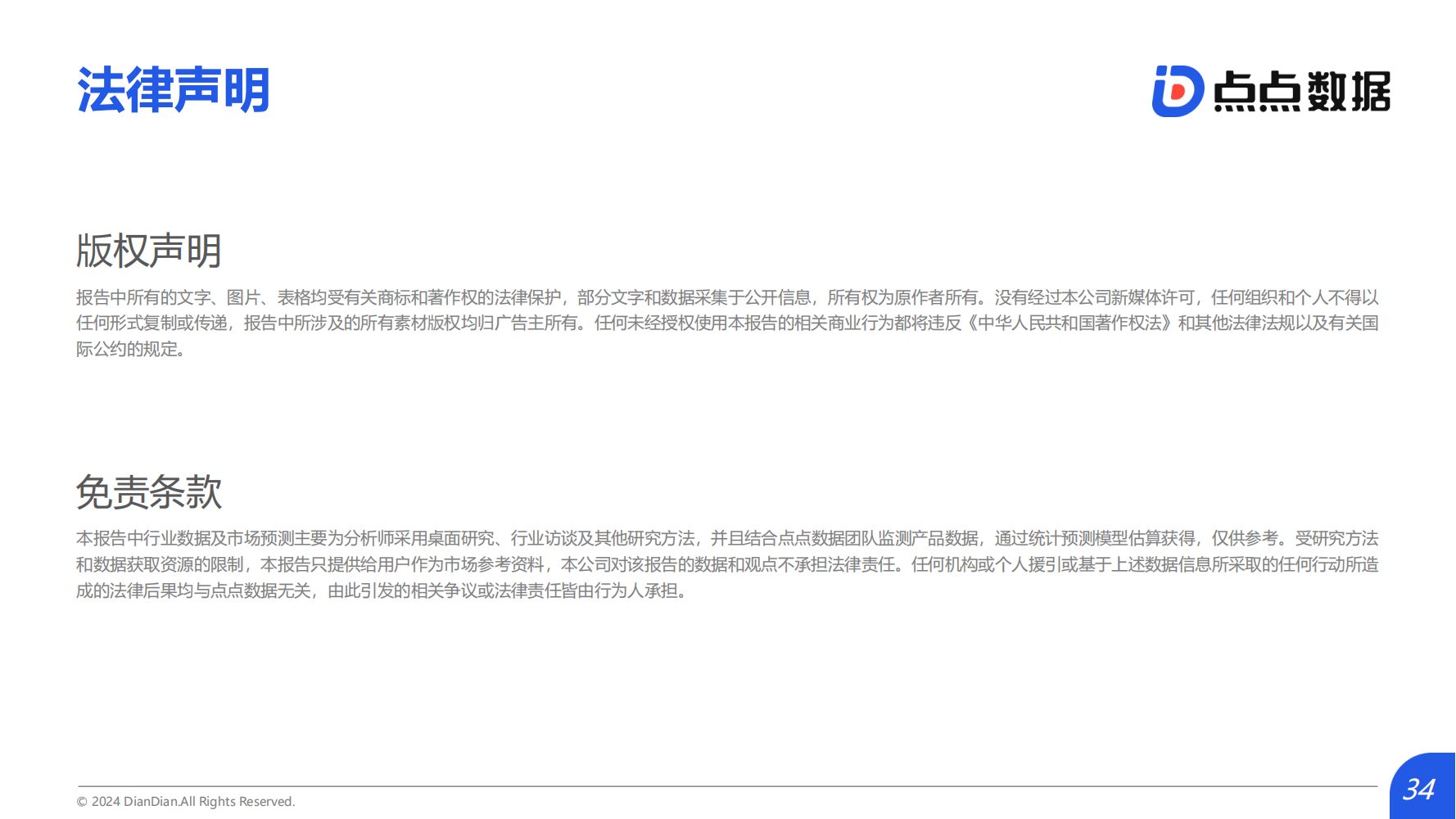The width and height of the screenshot is (1456, 819).
Task: Click the phrase 皆由行为人承担 at disclaimer end
Action: click(619, 590)
